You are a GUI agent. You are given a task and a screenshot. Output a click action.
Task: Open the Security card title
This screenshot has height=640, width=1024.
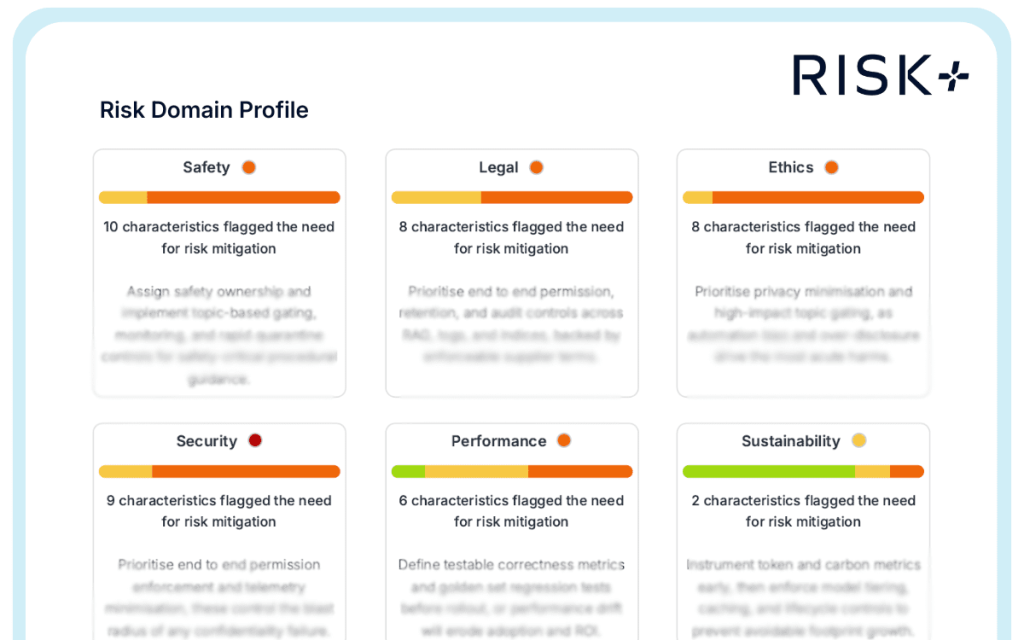coord(206,441)
